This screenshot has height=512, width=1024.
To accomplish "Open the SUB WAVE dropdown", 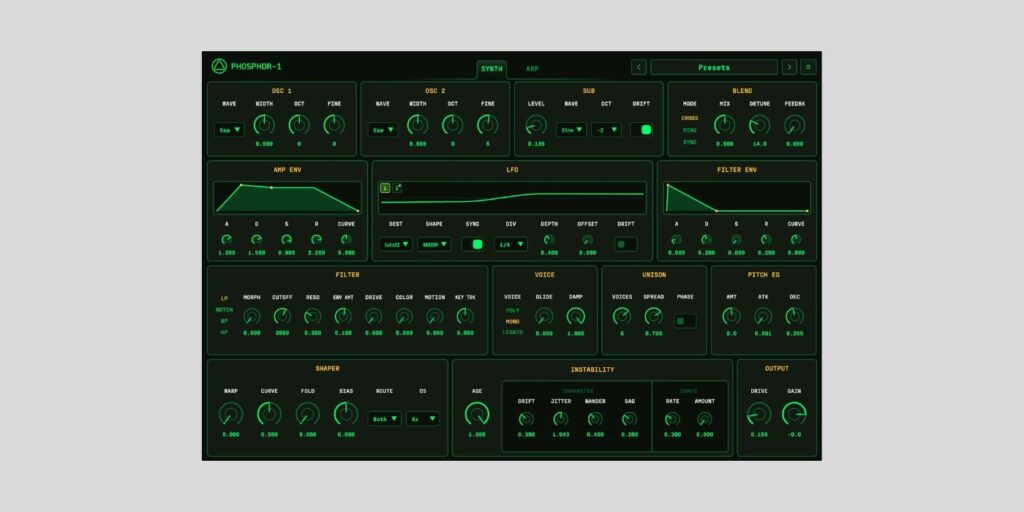I will [x=571, y=130].
